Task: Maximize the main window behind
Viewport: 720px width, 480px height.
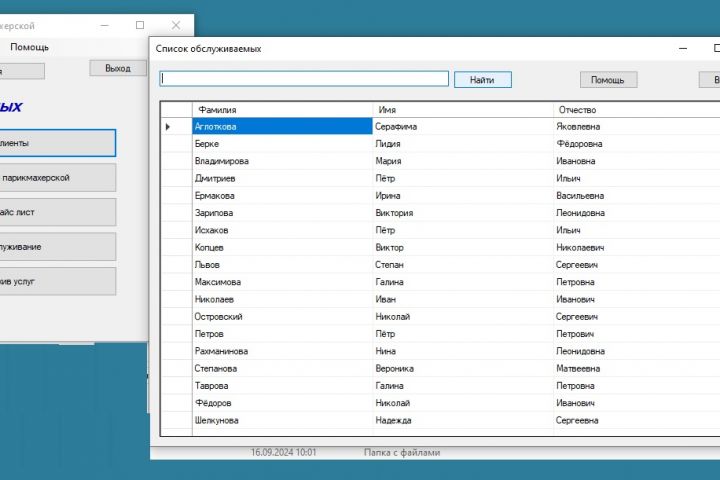Action: click(x=140, y=25)
